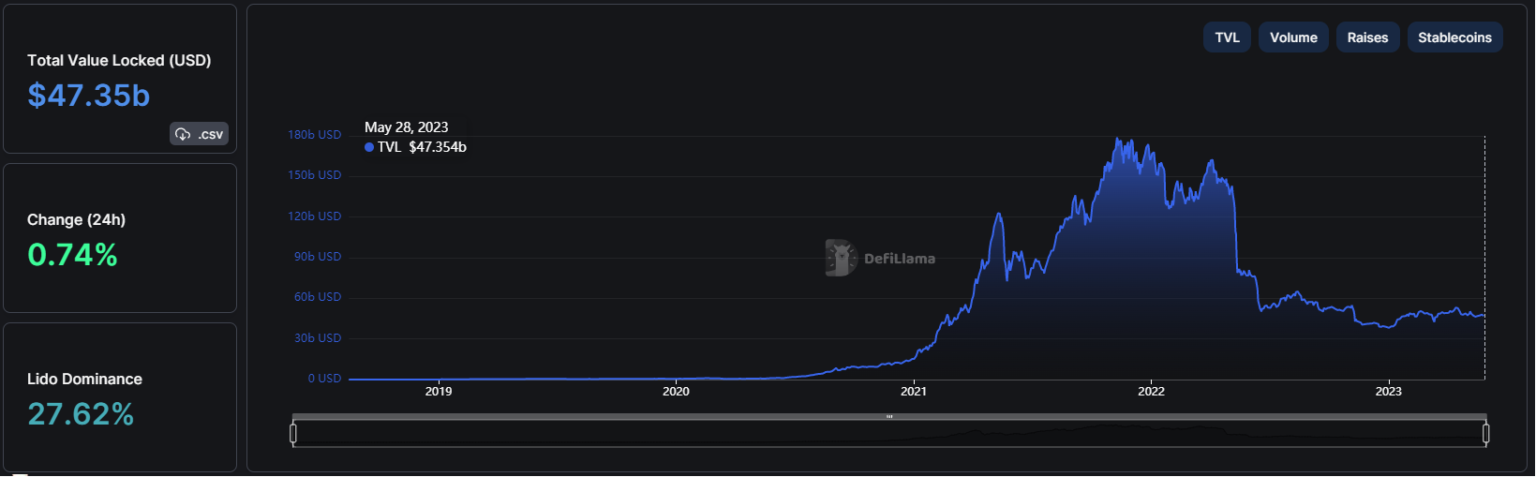Screen dimensions: 1536x477
Task: Turn on the Stablecoins series
Action: [1454, 37]
